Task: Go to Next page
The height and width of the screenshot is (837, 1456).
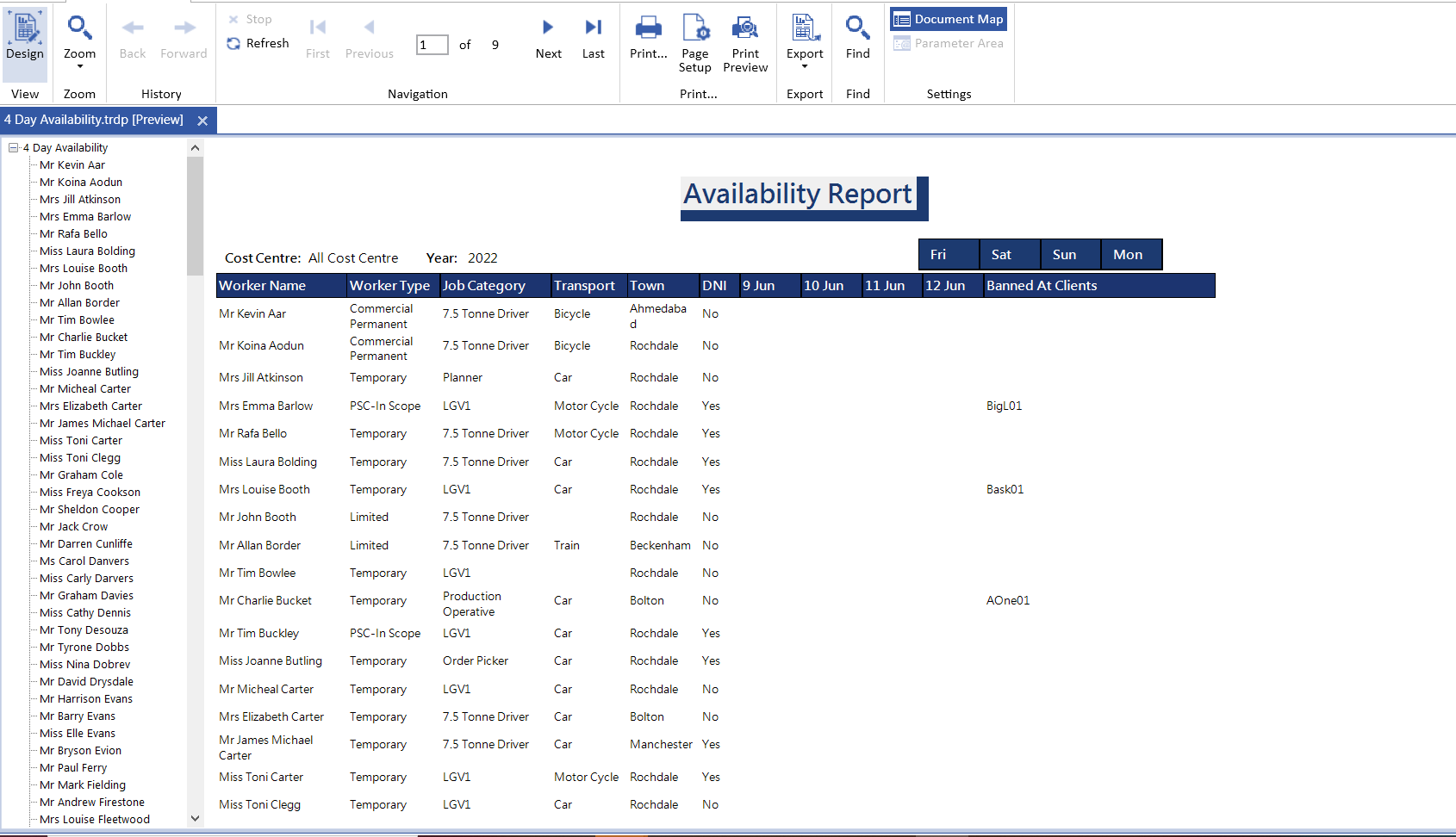Action: pos(548,39)
